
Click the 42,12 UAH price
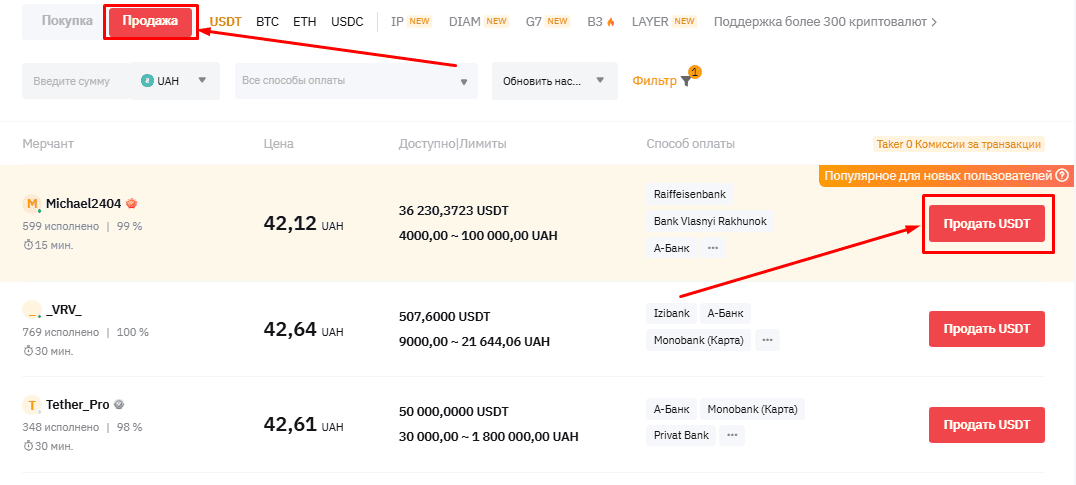(303, 224)
